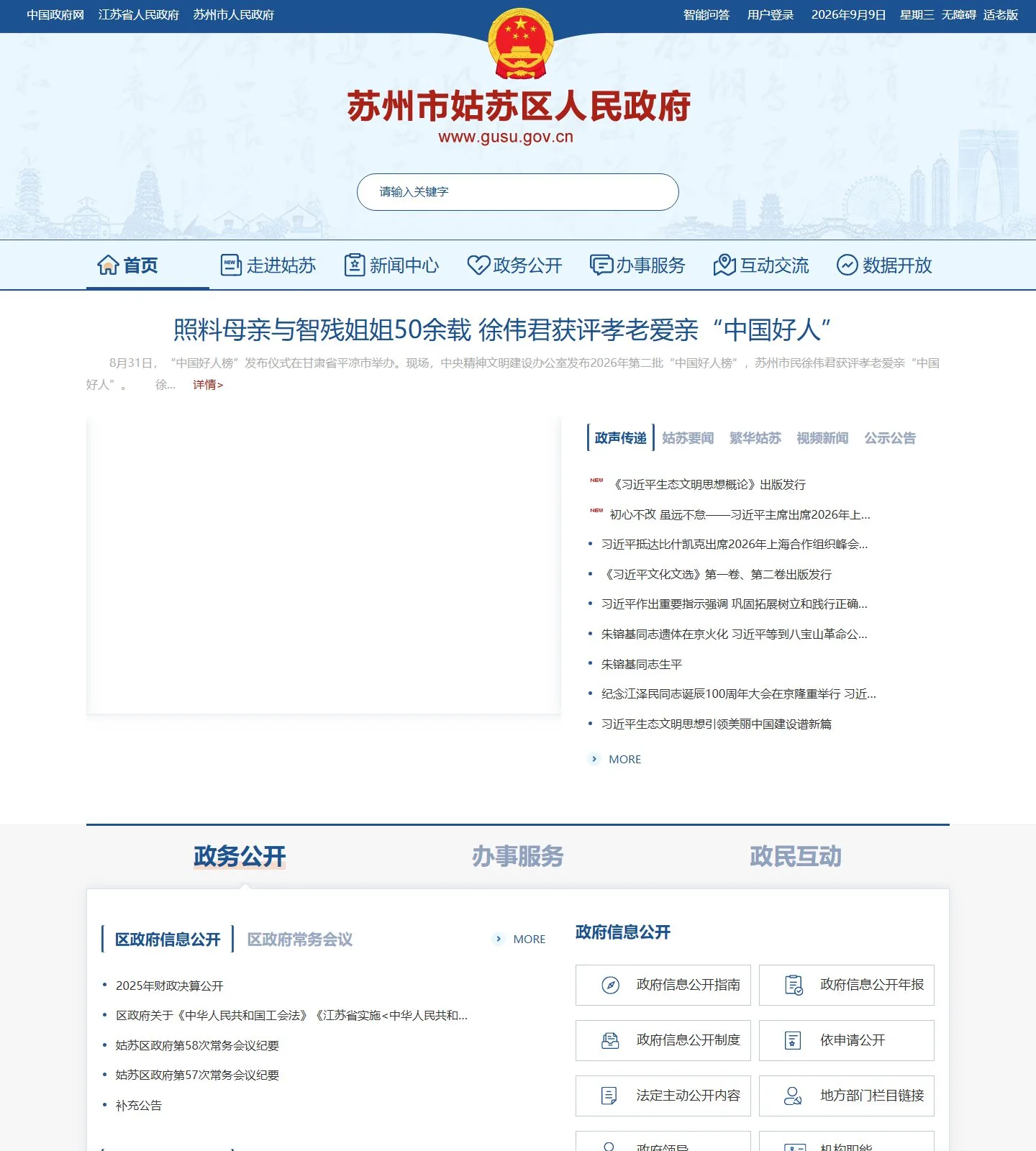Open 《习近平文化文选》第一卷、第二卷出版发行
The height and width of the screenshot is (1151, 1036).
[x=717, y=574]
